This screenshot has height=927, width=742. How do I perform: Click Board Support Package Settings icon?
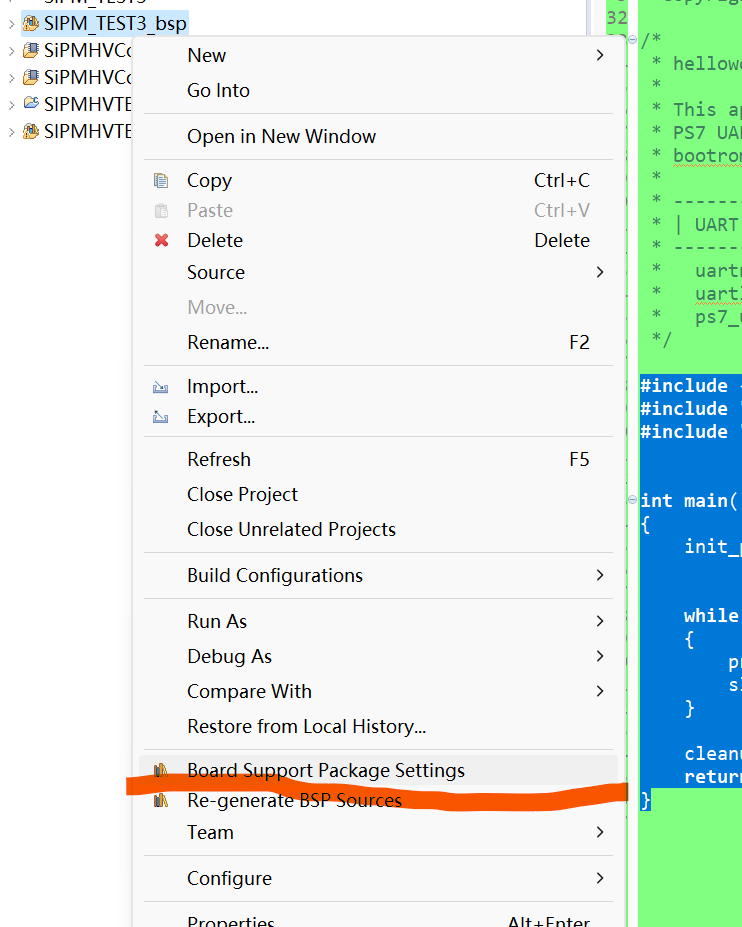pos(161,770)
